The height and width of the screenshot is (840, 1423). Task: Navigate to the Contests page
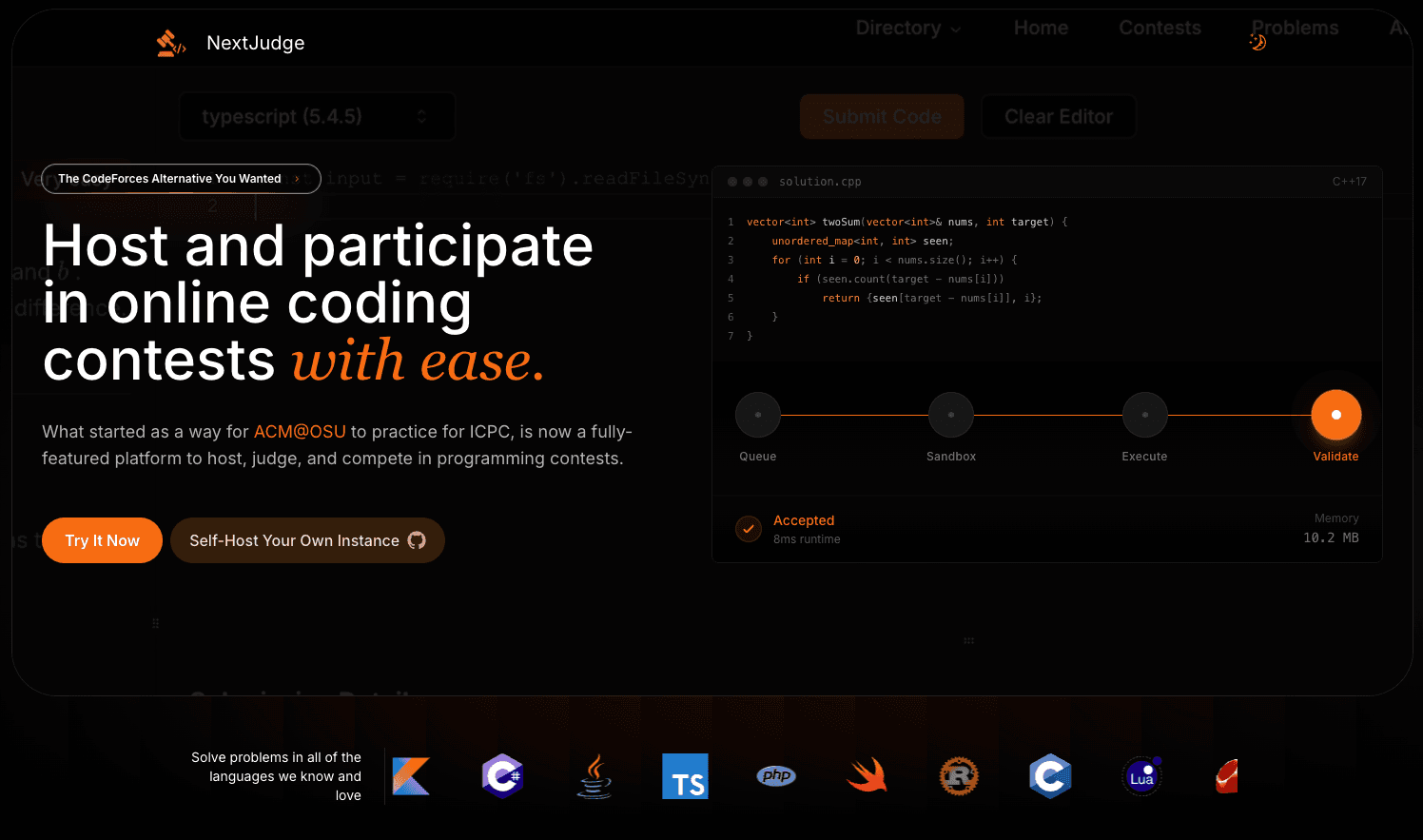1160,28
